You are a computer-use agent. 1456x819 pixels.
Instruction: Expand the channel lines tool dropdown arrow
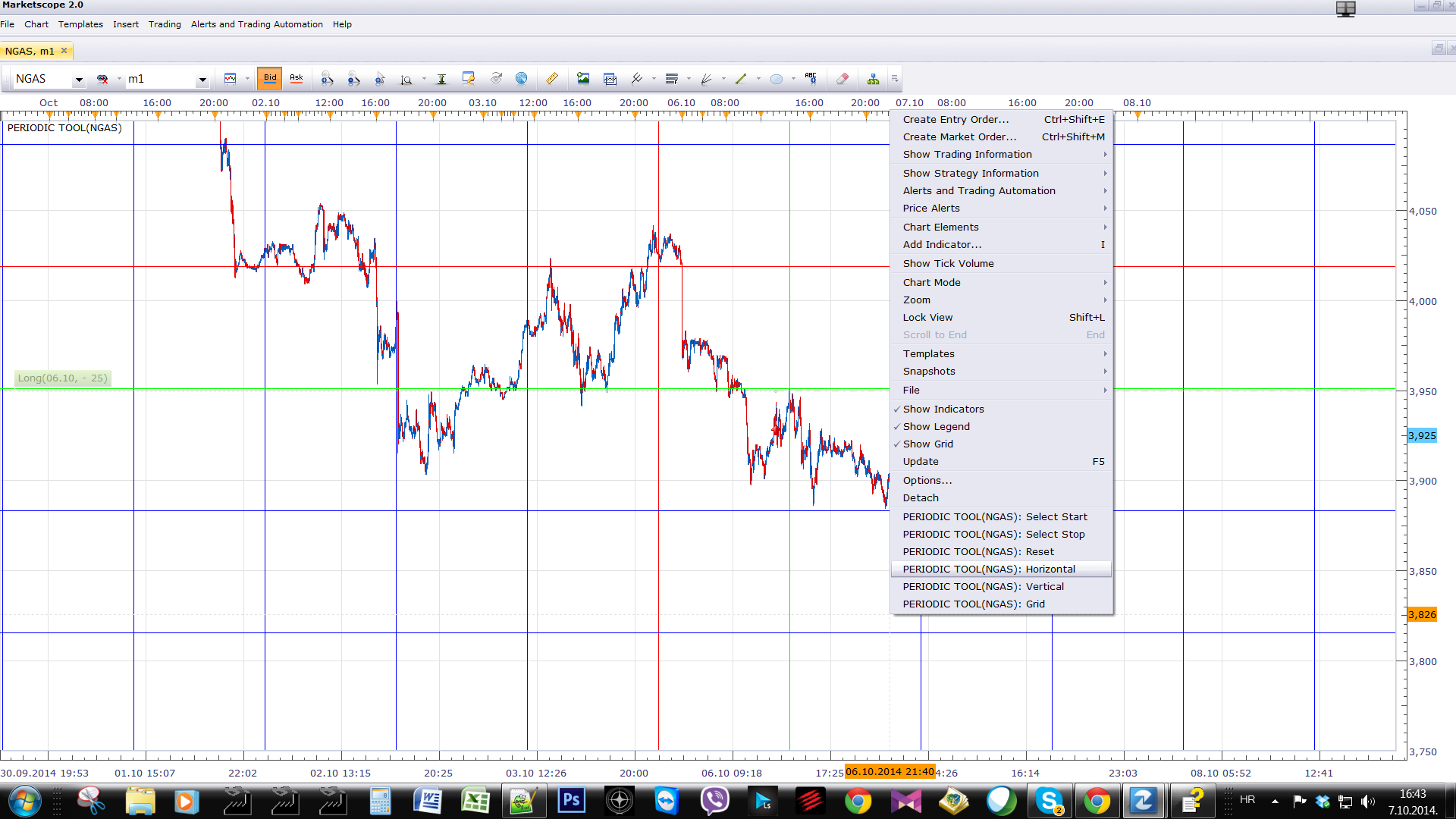(654, 78)
